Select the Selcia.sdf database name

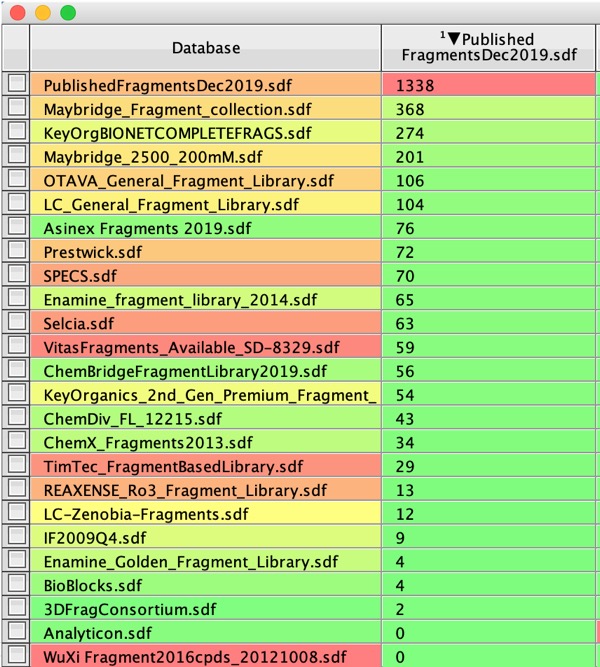click(x=79, y=324)
